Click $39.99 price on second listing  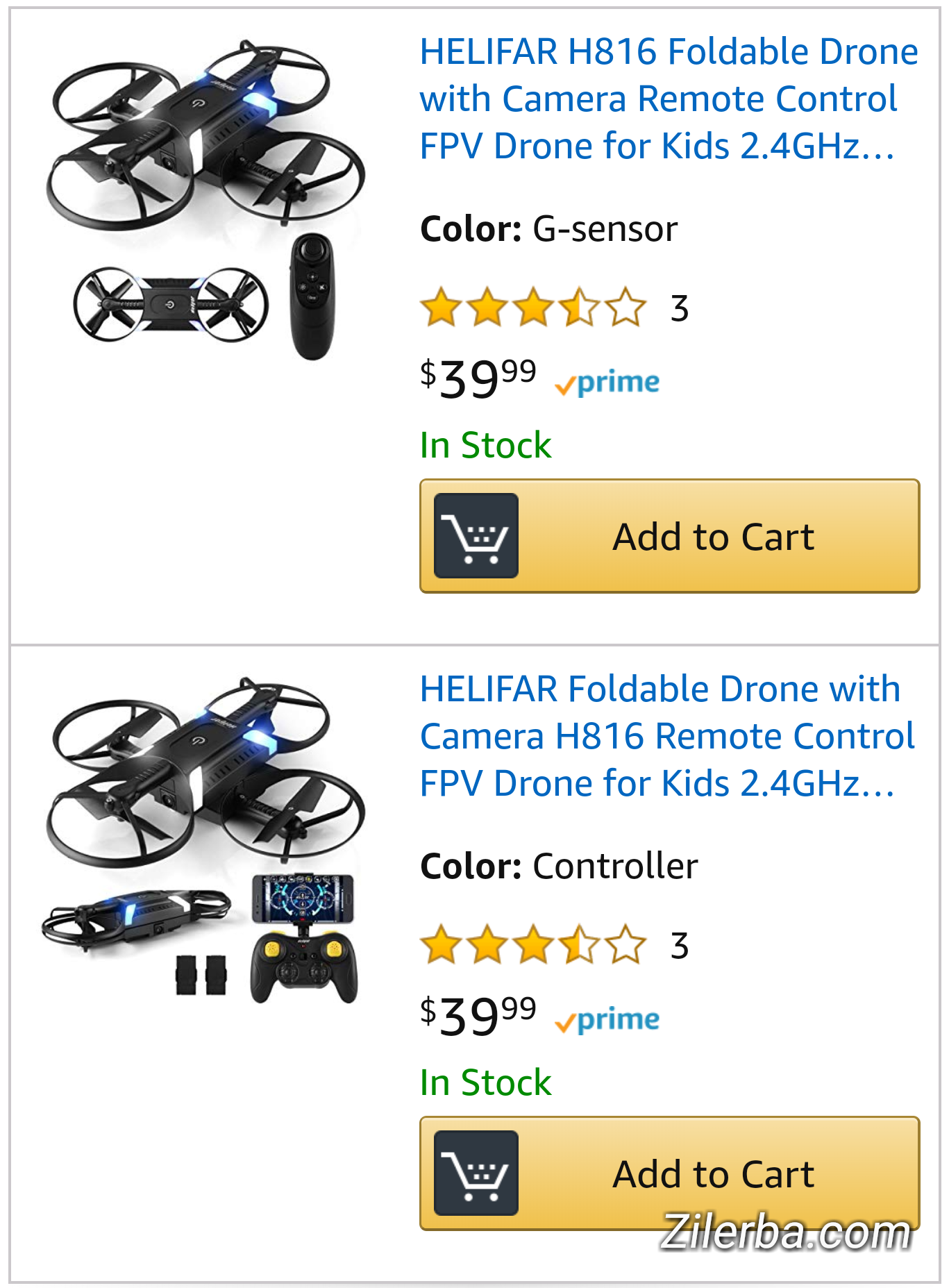[x=478, y=1016]
